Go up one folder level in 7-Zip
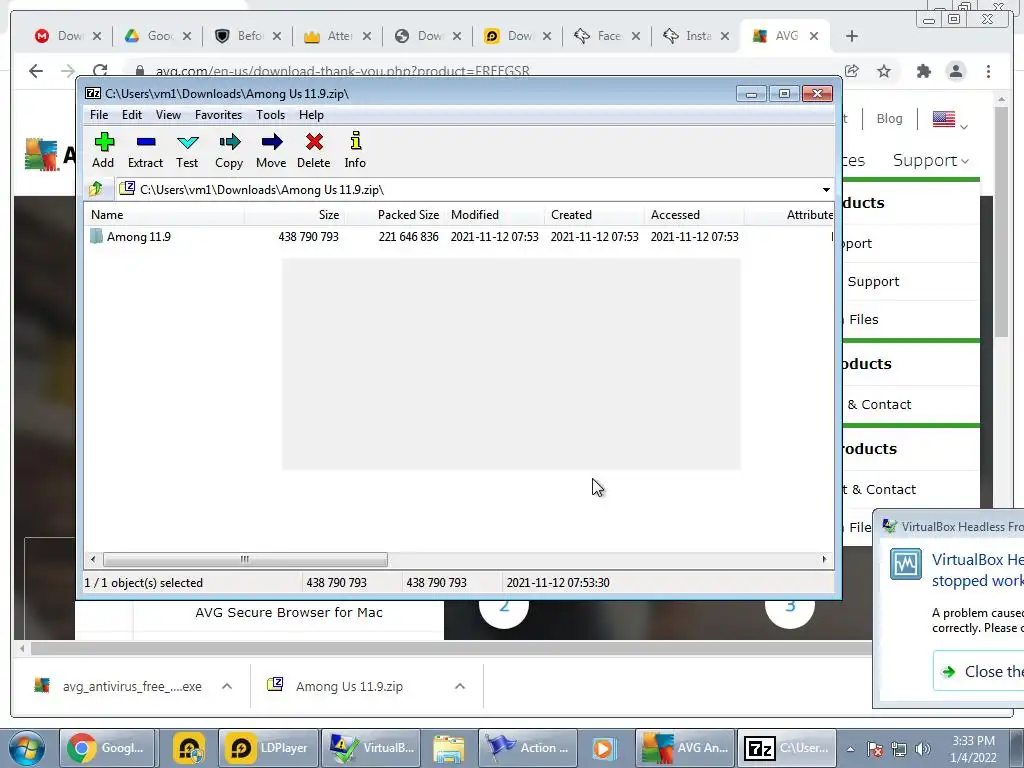The image size is (1024, 768). [96, 189]
